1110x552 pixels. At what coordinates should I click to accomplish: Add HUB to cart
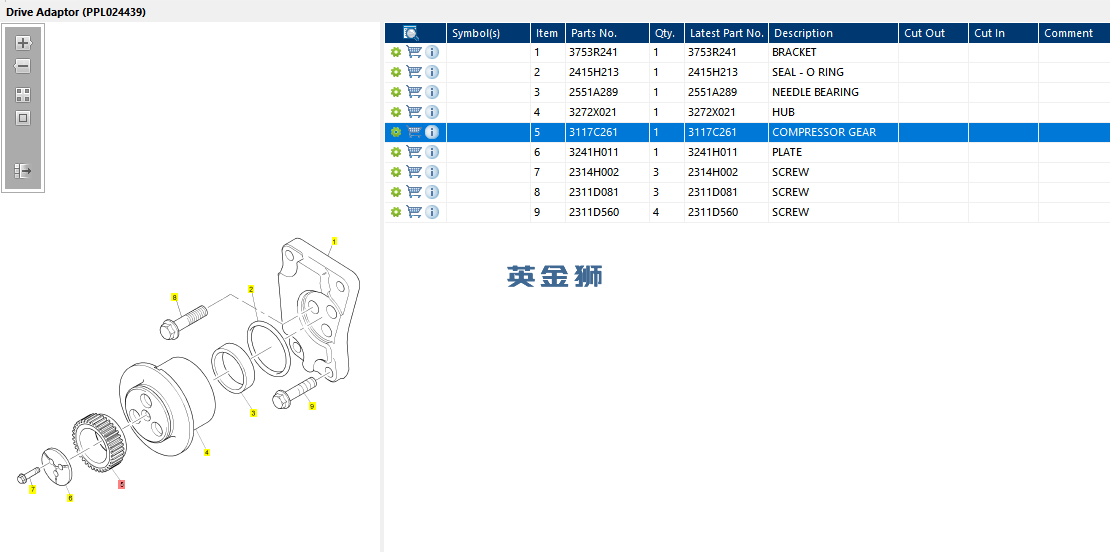(414, 111)
